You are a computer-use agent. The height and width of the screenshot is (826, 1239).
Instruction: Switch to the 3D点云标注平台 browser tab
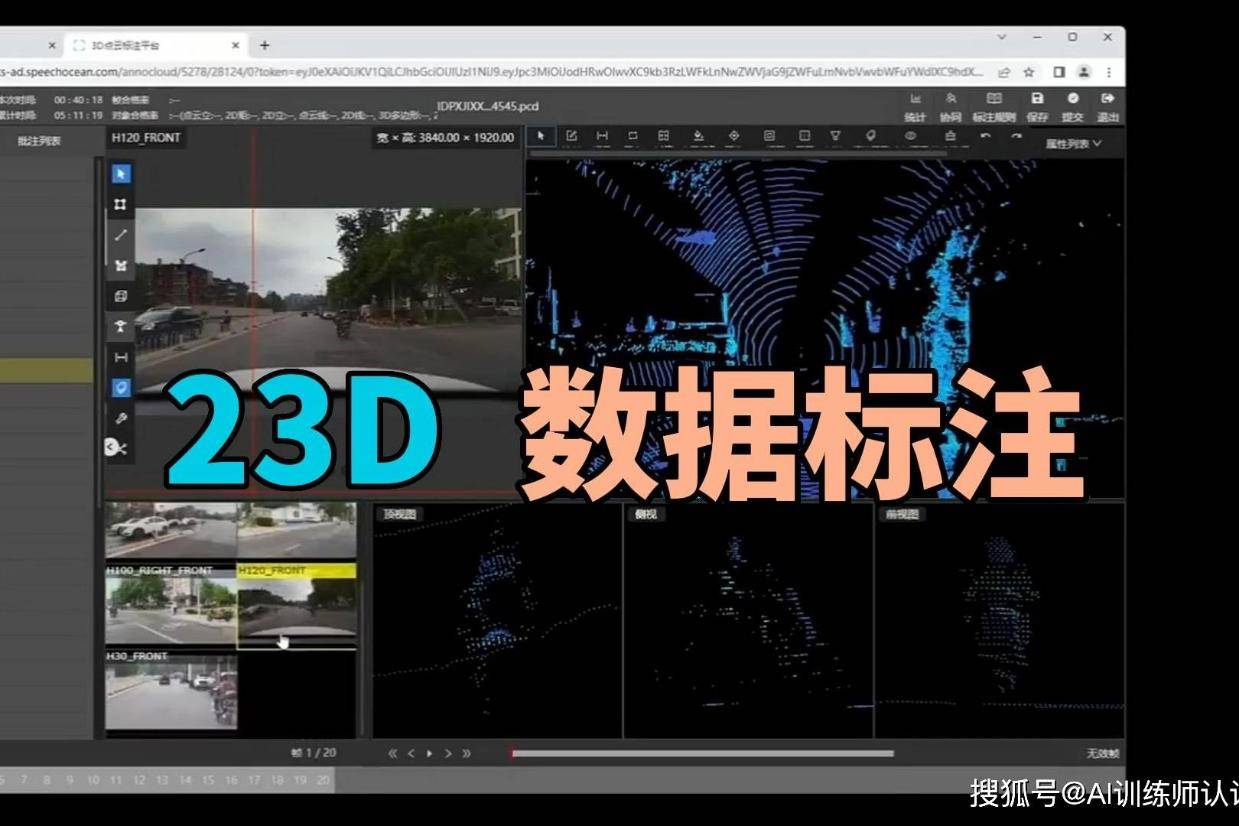pyautogui.click(x=155, y=45)
